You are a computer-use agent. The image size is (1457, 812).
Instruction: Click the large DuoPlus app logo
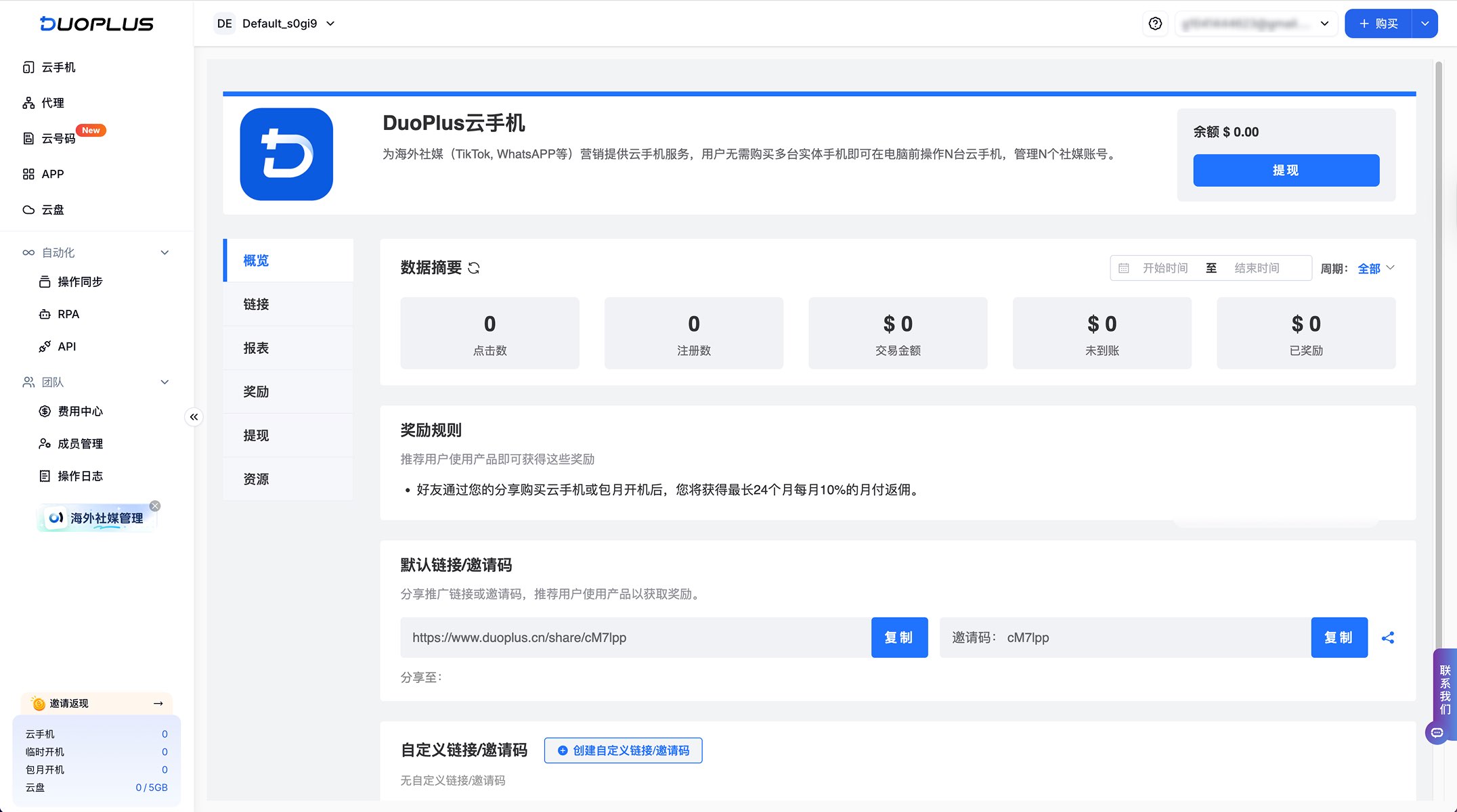pyautogui.click(x=286, y=154)
